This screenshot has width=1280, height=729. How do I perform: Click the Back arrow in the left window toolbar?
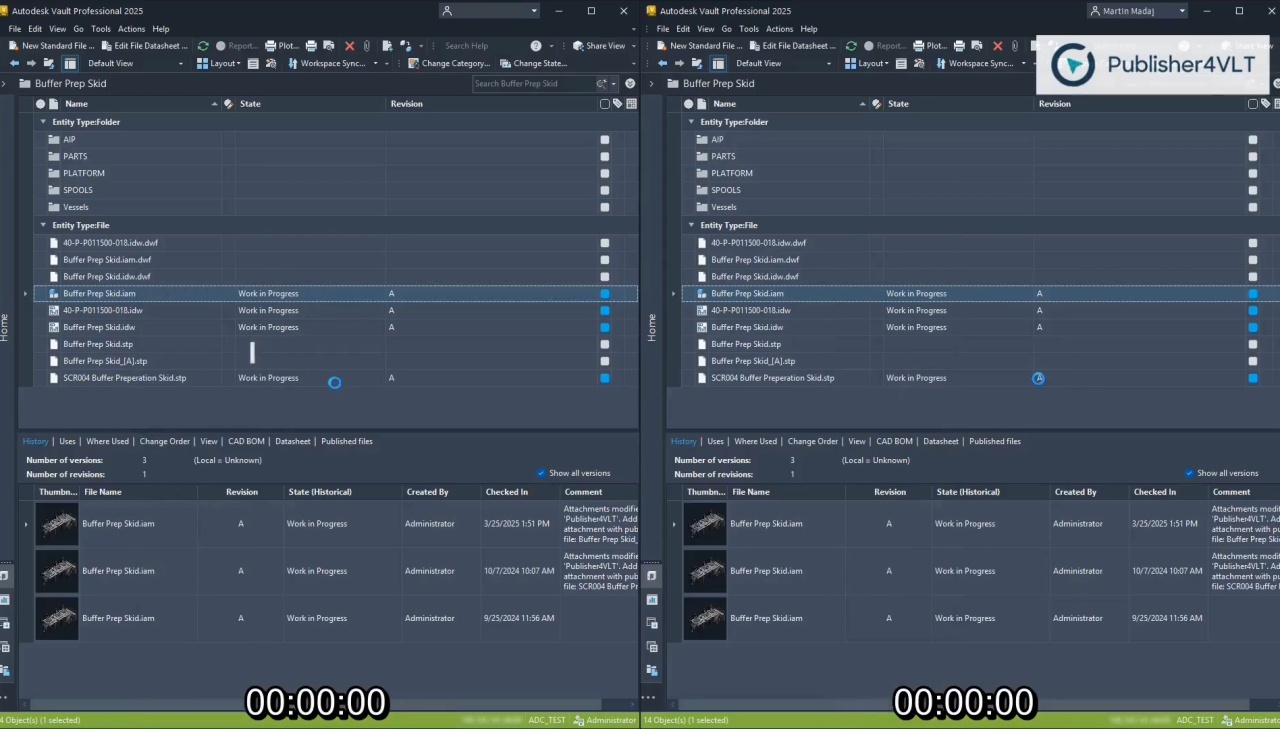click(14, 63)
